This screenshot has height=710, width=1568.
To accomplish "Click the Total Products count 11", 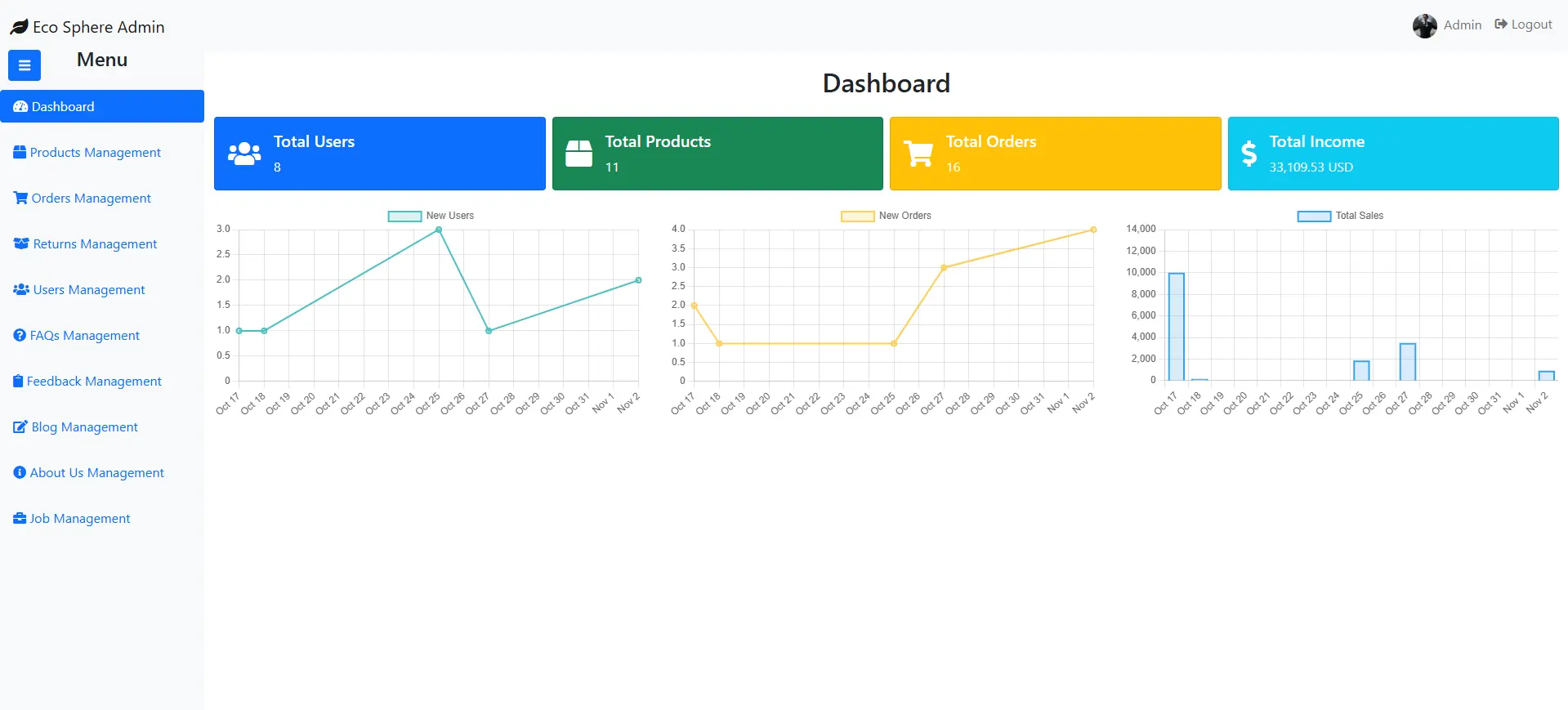I will tap(612, 167).
